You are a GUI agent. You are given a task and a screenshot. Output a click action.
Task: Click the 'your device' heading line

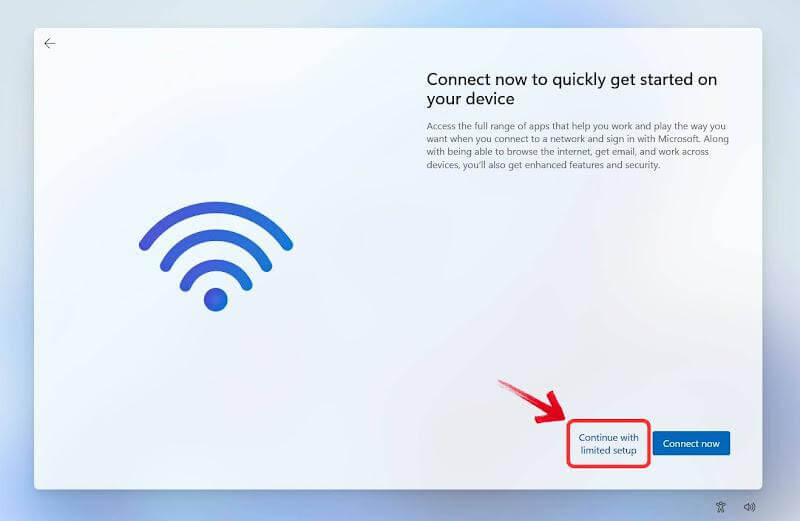coord(470,99)
